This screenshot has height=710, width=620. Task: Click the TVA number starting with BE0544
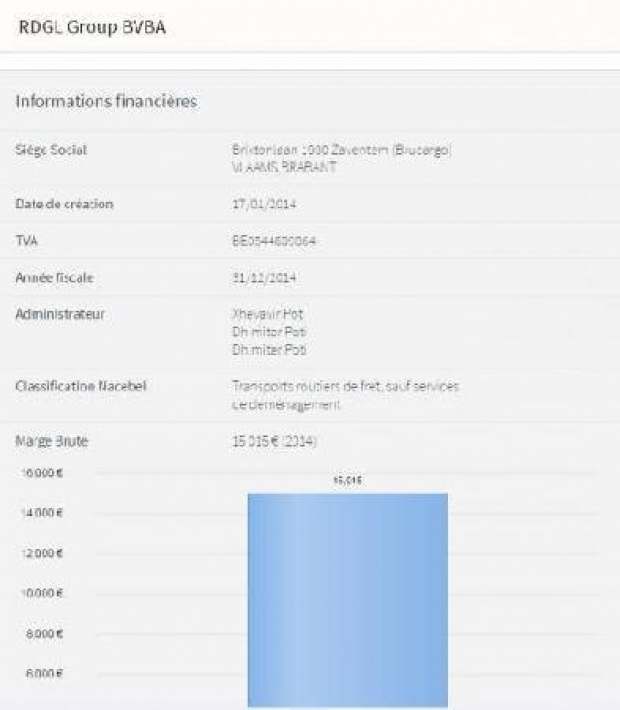(273, 241)
